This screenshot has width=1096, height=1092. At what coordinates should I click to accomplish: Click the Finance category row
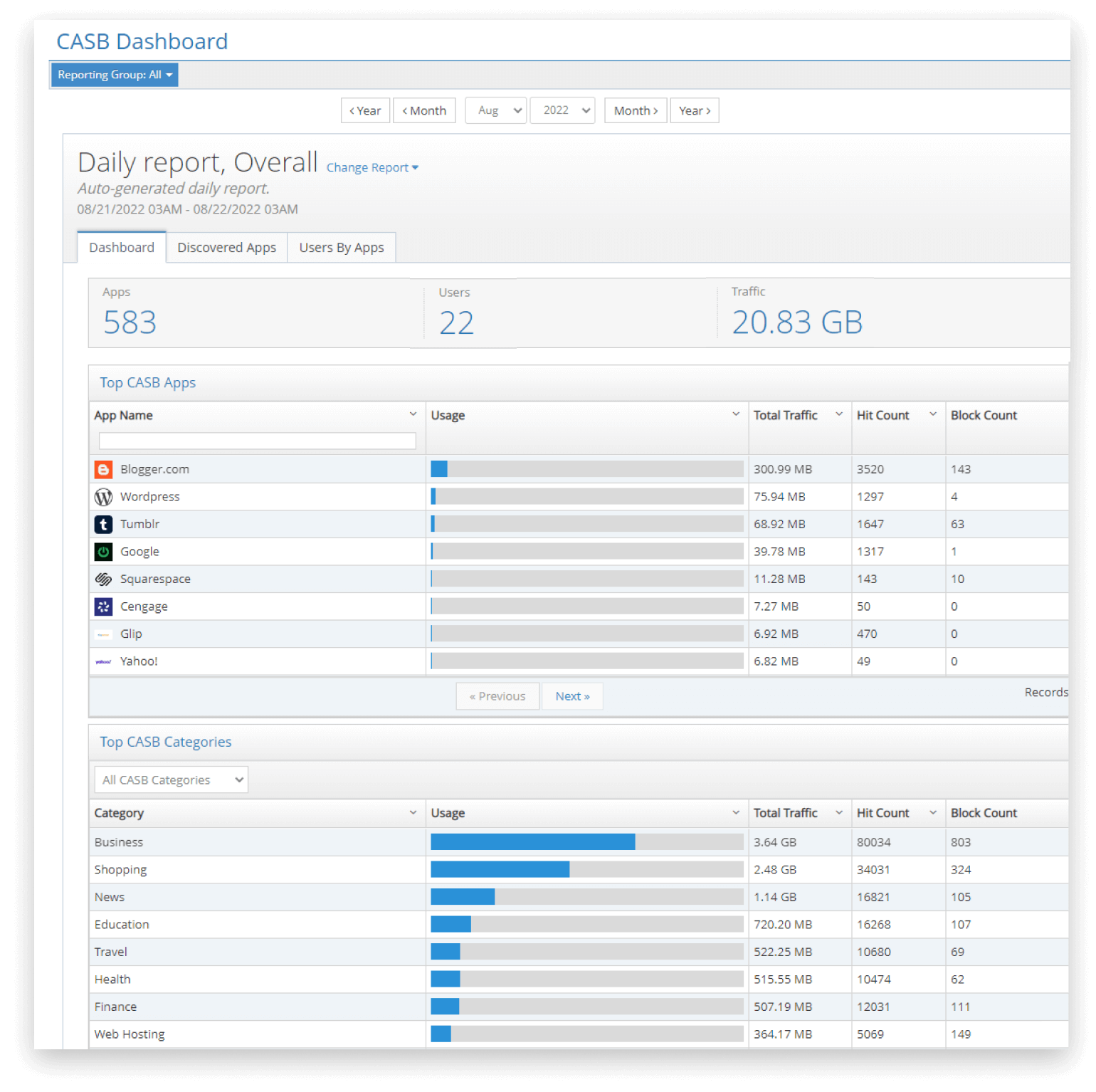pyautogui.click(x=579, y=1007)
